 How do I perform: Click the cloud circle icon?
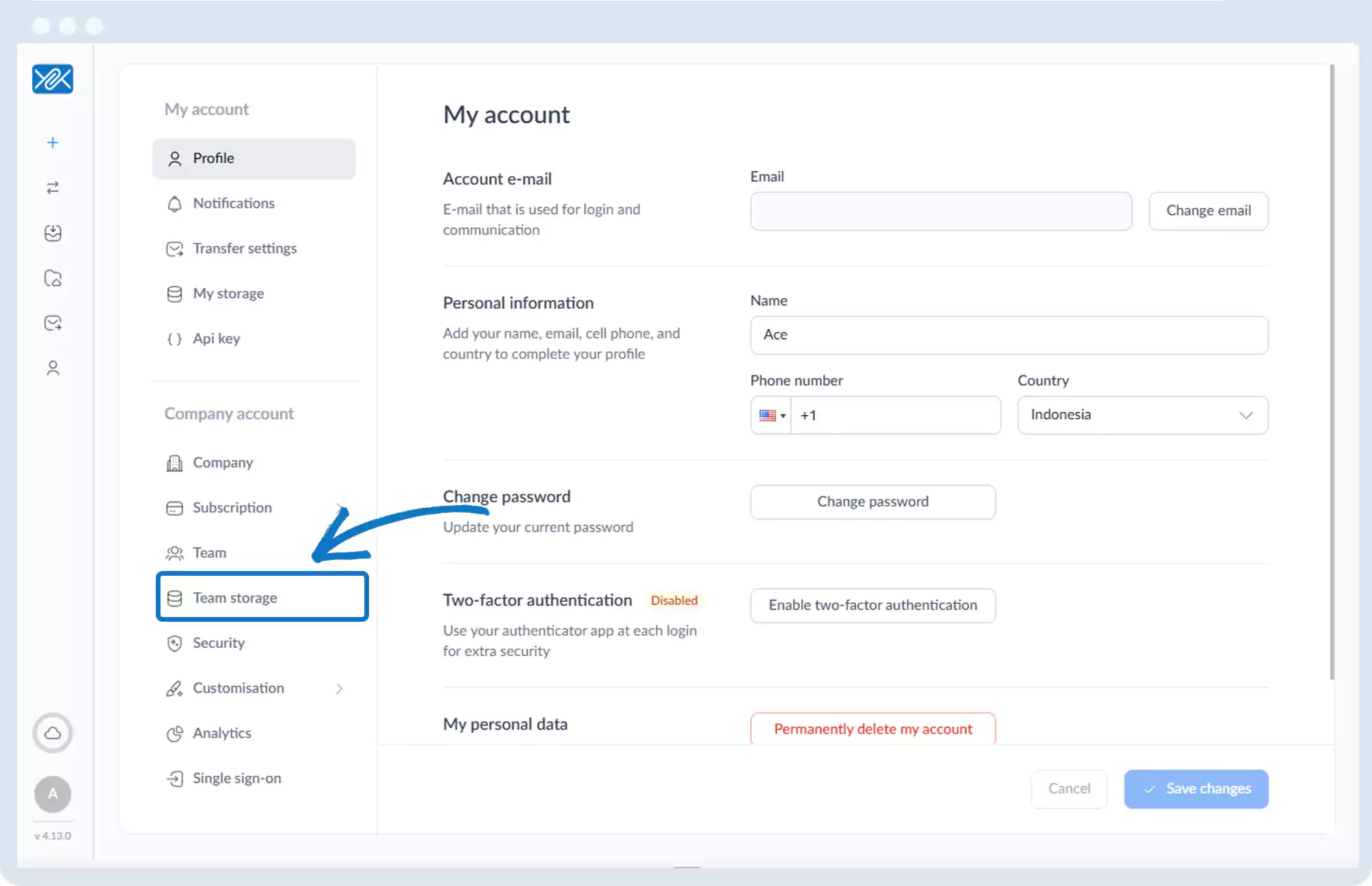[53, 733]
